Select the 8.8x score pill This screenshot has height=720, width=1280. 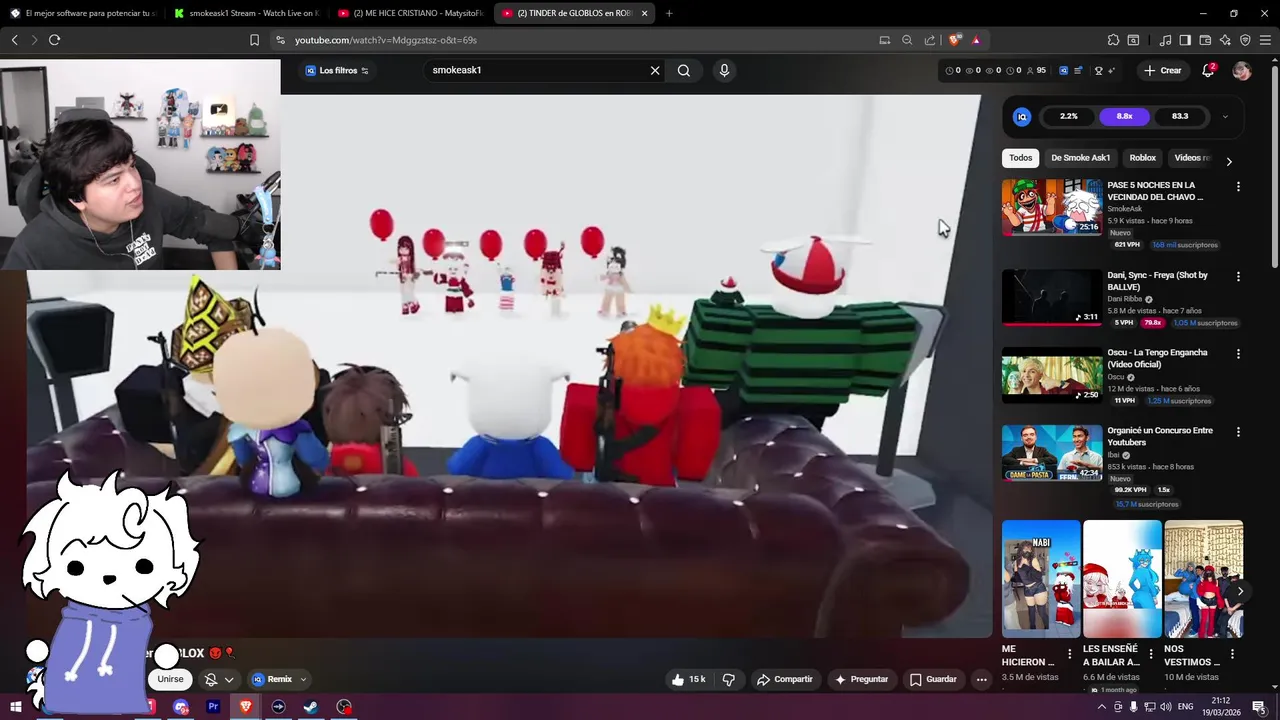coord(1125,117)
